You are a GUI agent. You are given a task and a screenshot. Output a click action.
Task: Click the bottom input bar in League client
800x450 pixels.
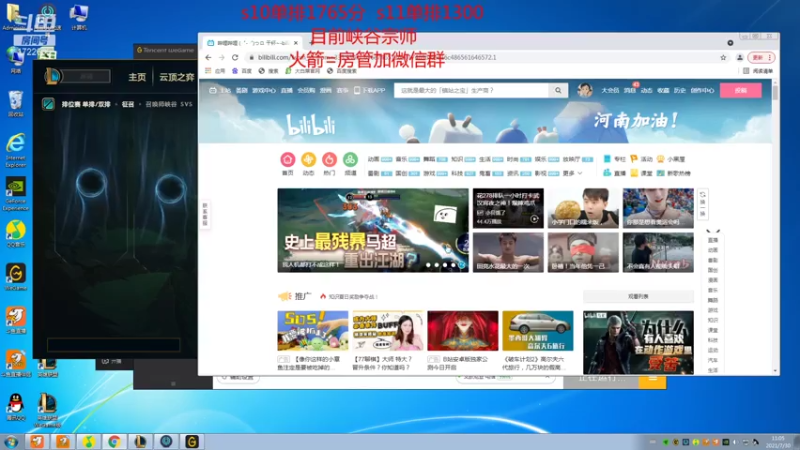(x=113, y=345)
